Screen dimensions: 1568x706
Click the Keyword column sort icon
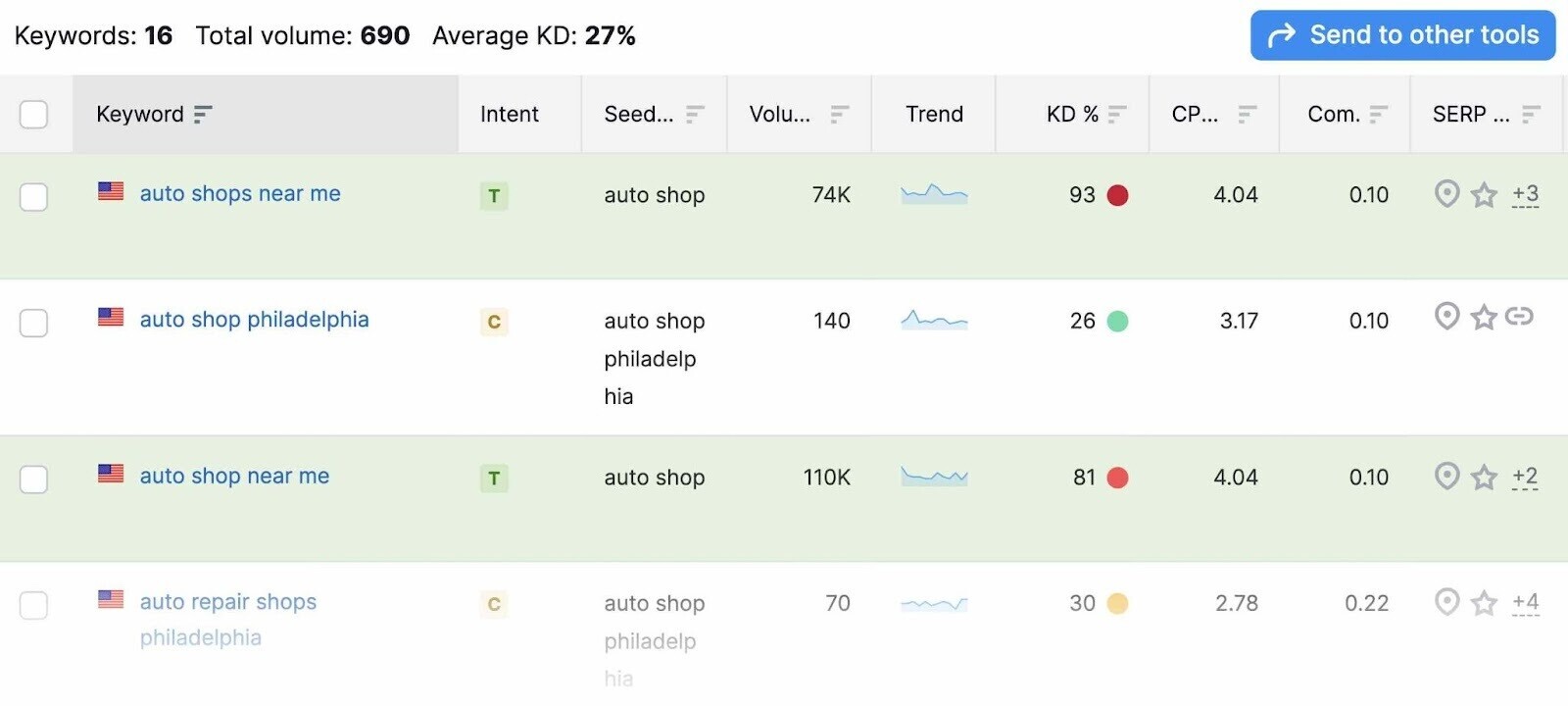(x=203, y=115)
